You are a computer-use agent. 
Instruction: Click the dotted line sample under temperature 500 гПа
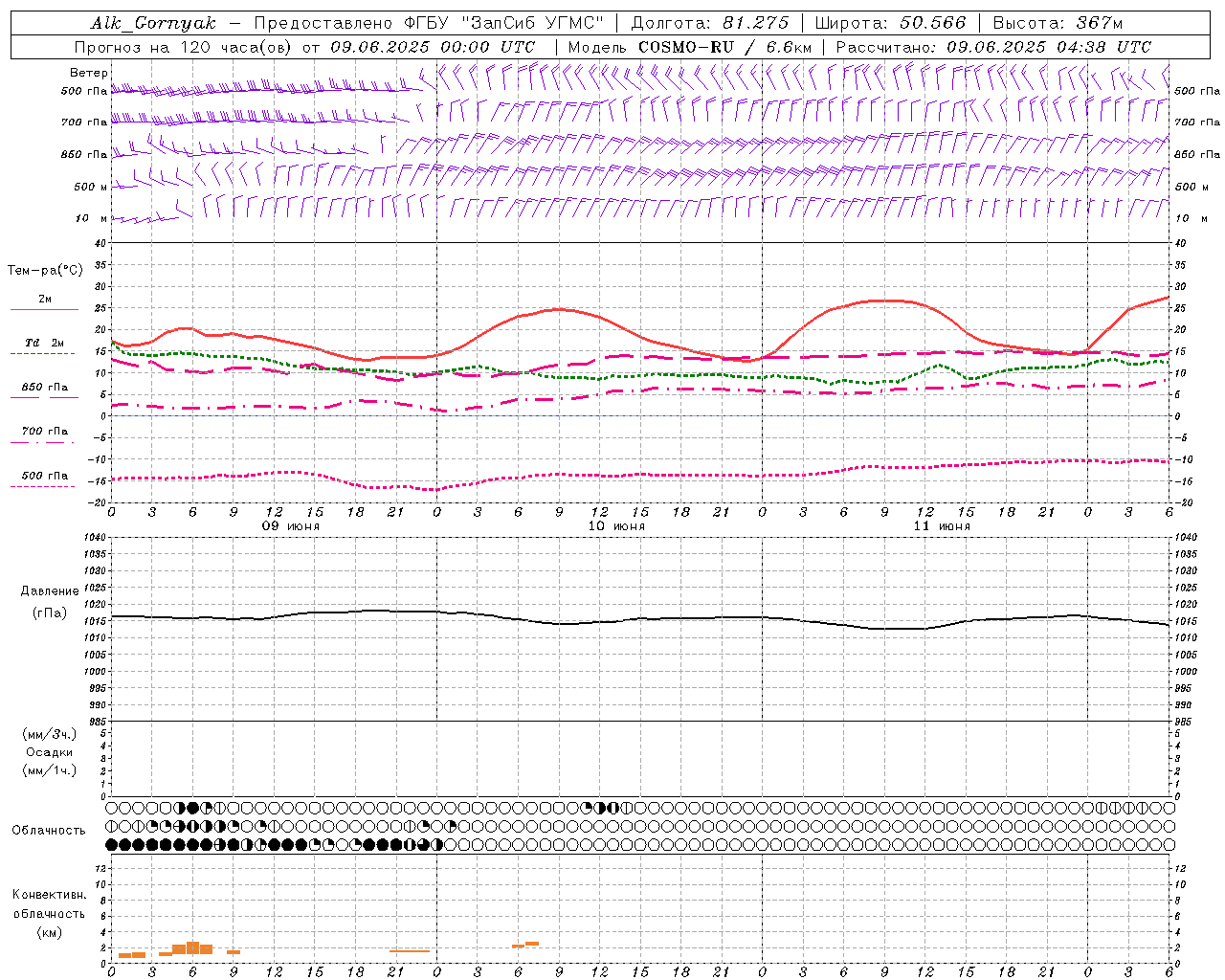44,486
